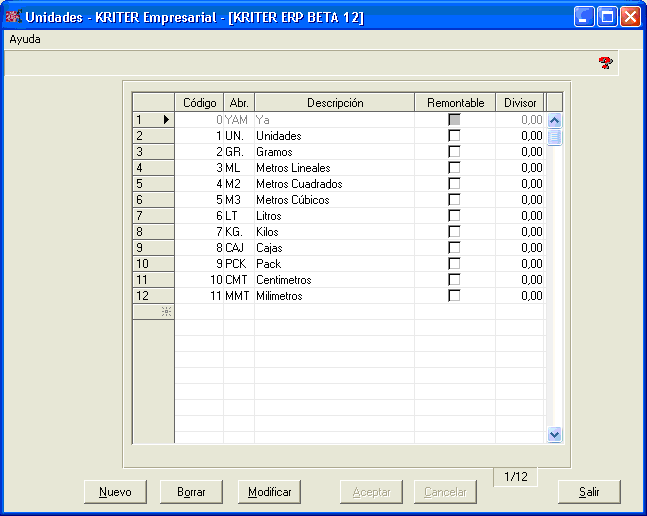Tick Remontable checkbox for Pack row
The width and height of the screenshot is (647, 516).
pos(454,264)
